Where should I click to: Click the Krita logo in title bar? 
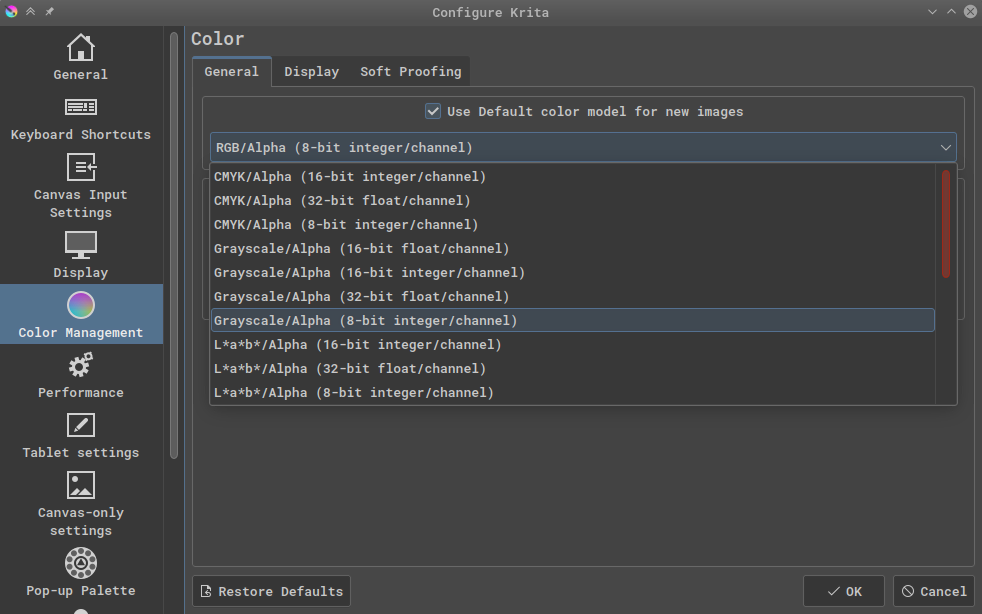(11, 11)
